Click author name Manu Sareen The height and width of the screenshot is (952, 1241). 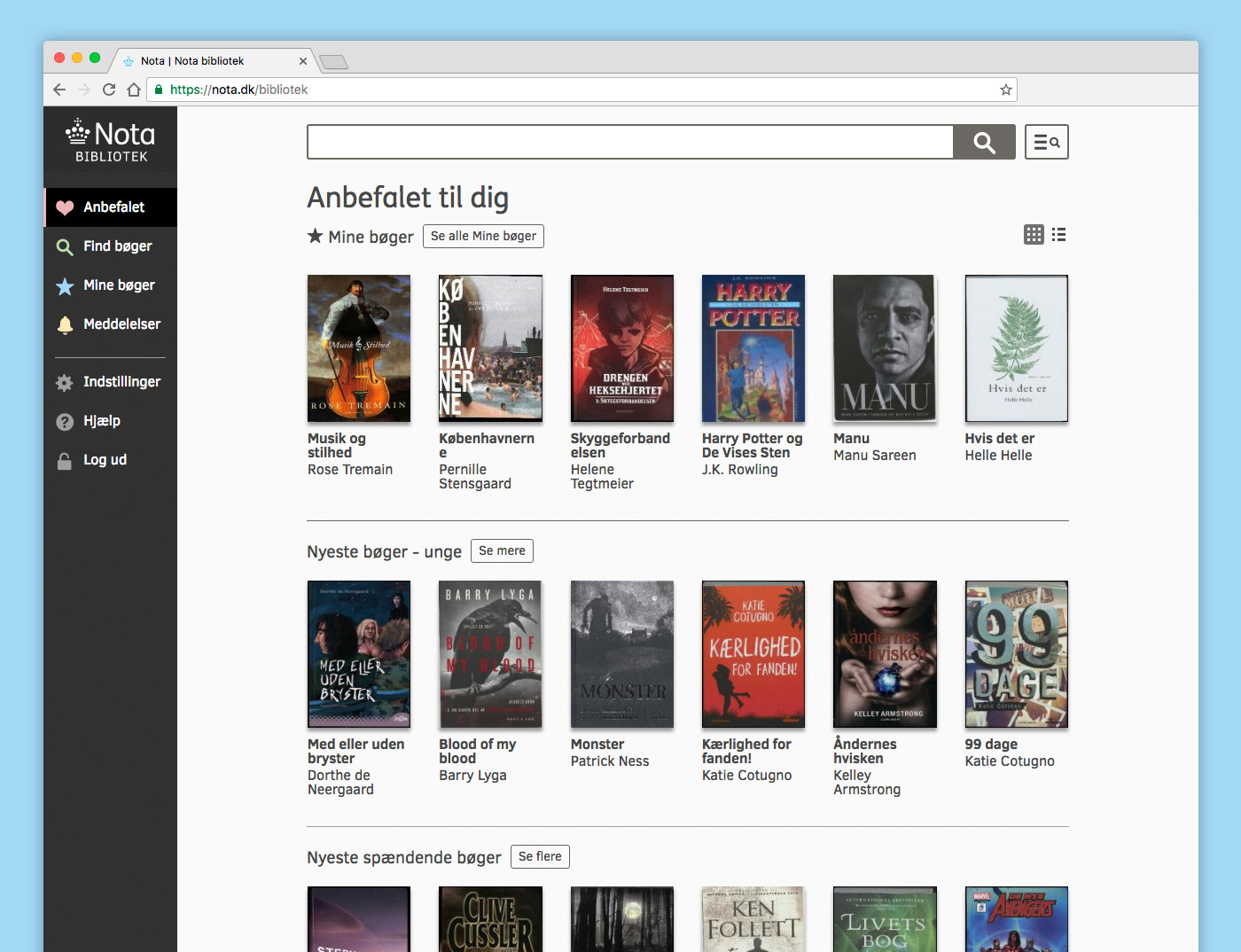pos(875,456)
